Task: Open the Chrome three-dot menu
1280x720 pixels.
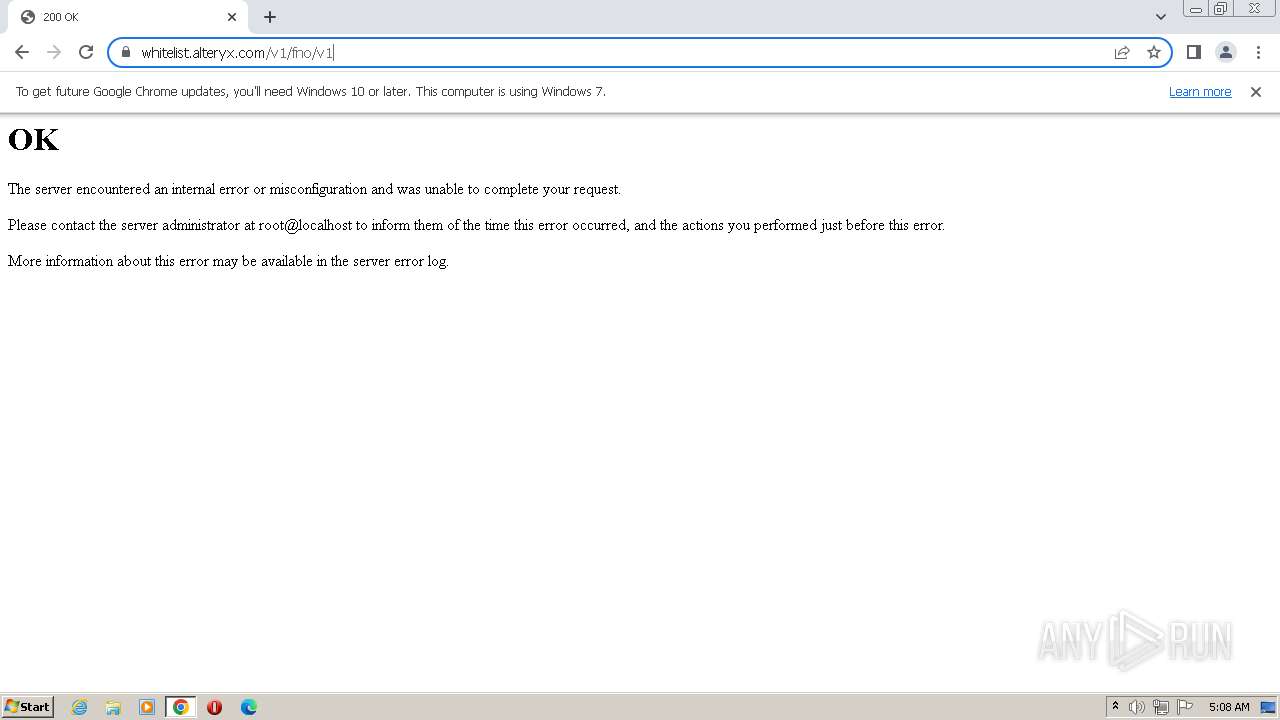Action: [1258, 52]
